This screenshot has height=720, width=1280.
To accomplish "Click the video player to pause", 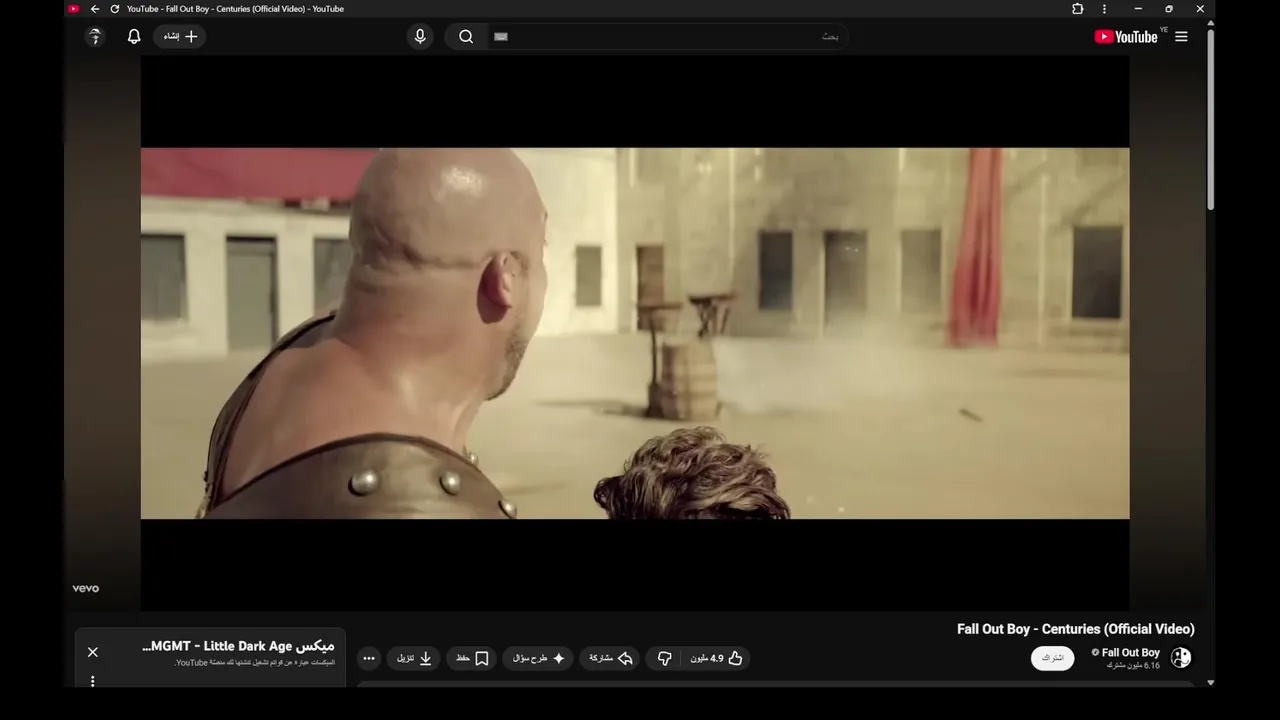I will tap(635, 333).
